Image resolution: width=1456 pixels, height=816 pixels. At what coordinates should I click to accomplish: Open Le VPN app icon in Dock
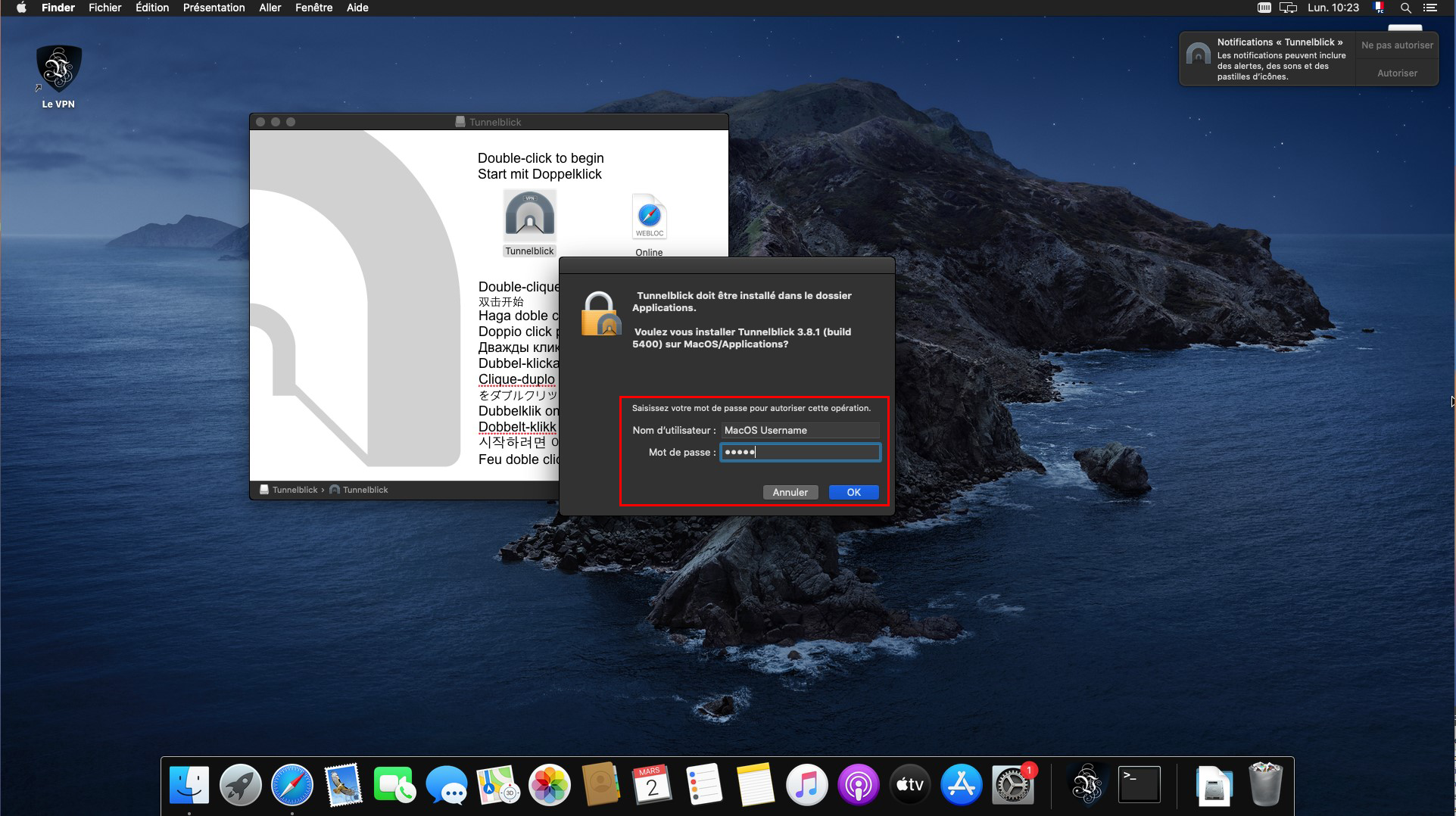1088,784
